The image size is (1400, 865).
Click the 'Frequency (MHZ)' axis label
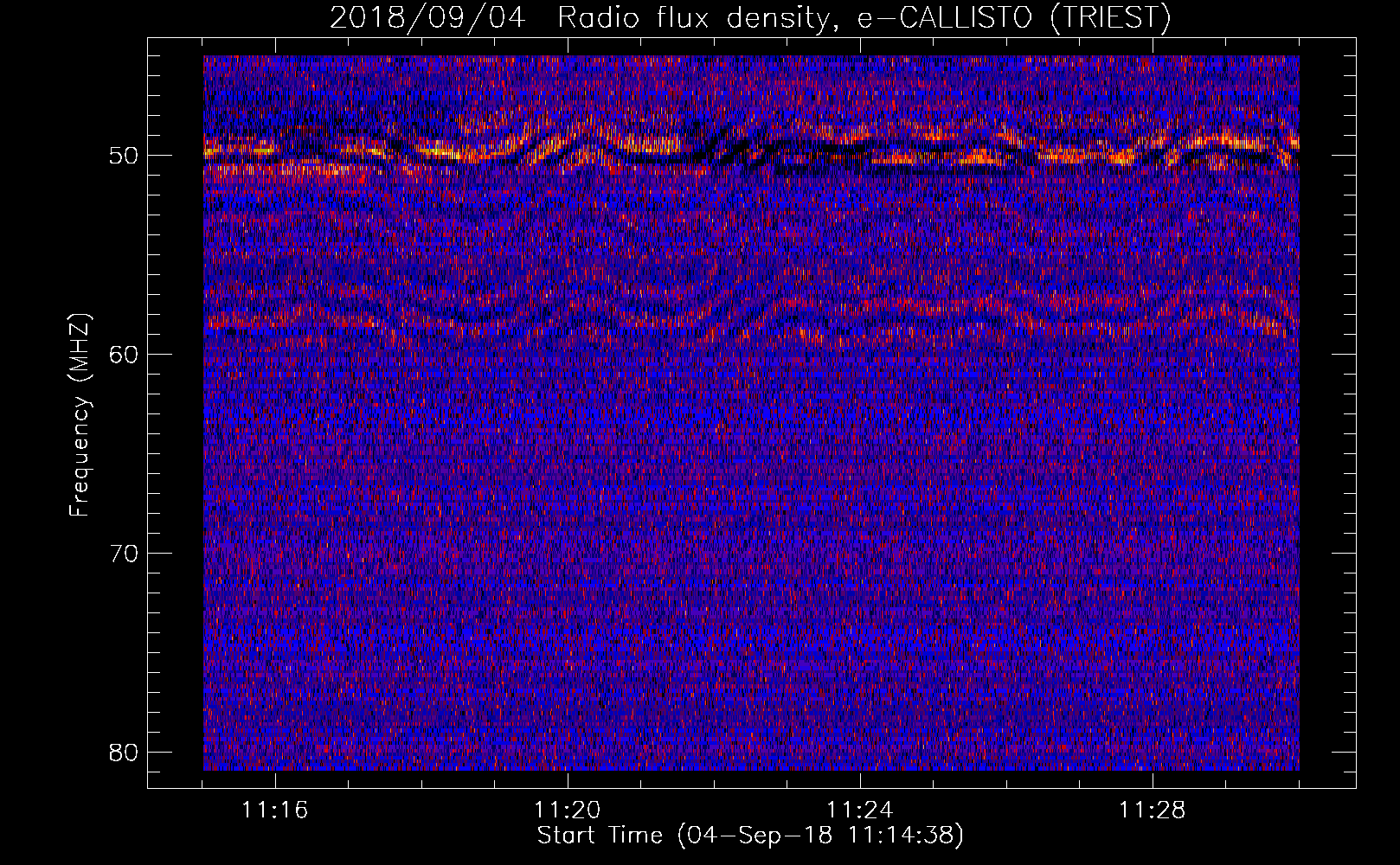[80, 416]
